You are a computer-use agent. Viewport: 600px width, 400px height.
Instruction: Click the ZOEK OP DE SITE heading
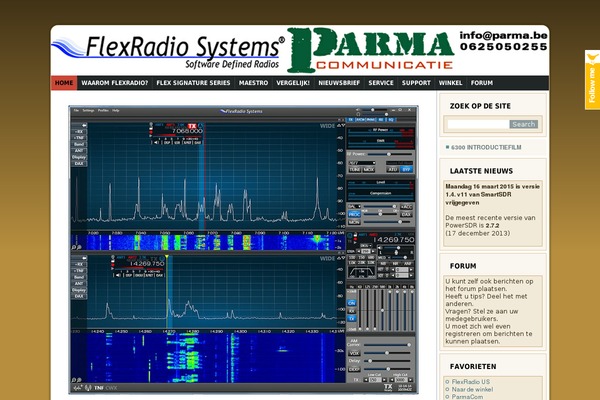click(x=480, y=106)
